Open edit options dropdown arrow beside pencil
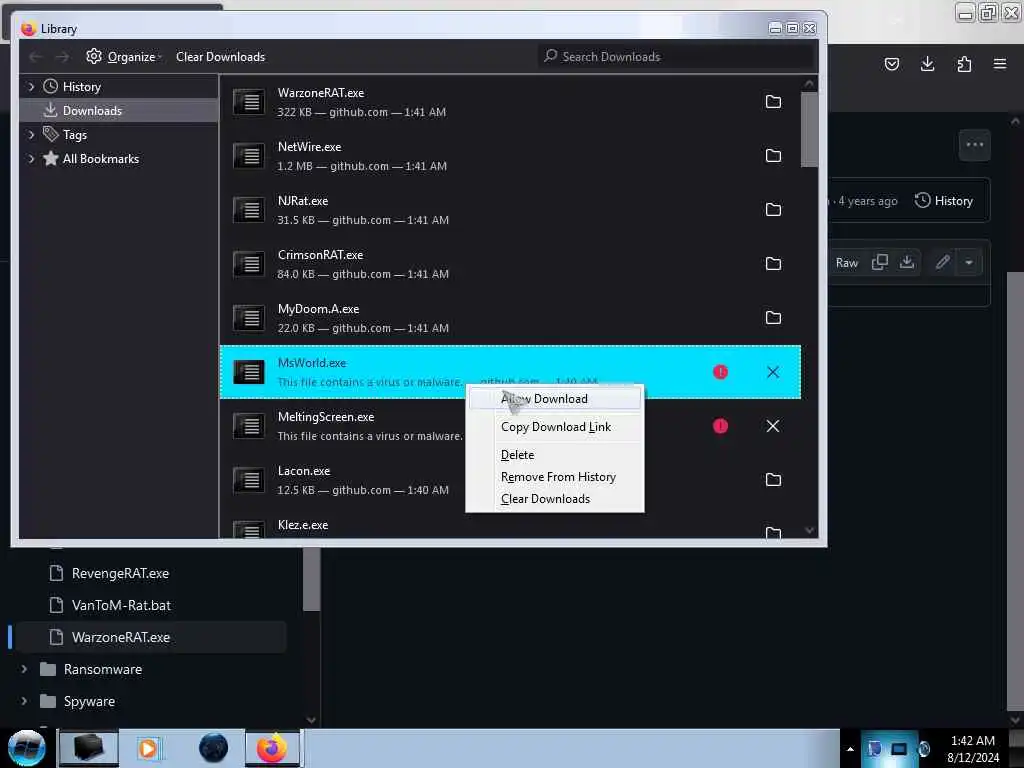This screenshot has height=768, width=1024. [969, 263]
